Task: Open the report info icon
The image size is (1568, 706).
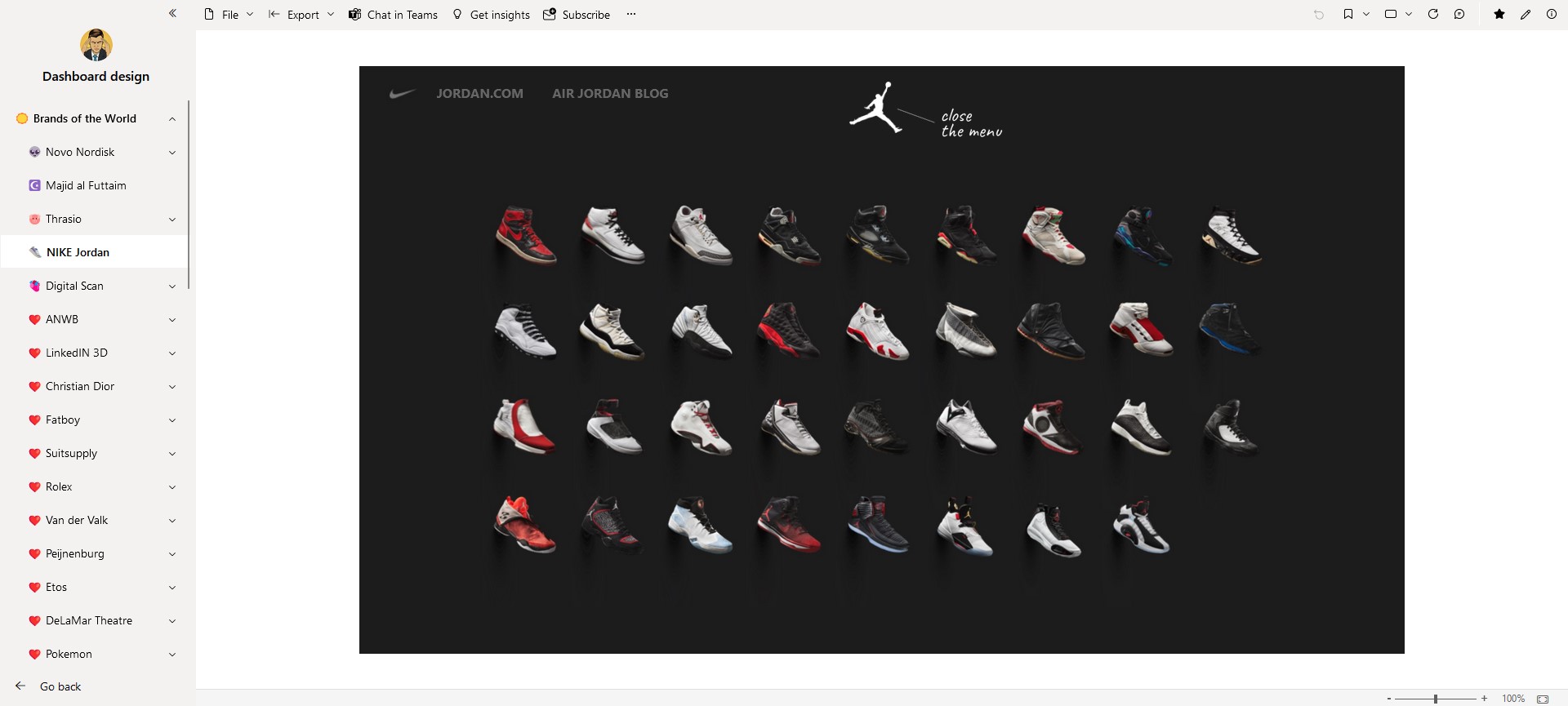Action: point(1552,14)
